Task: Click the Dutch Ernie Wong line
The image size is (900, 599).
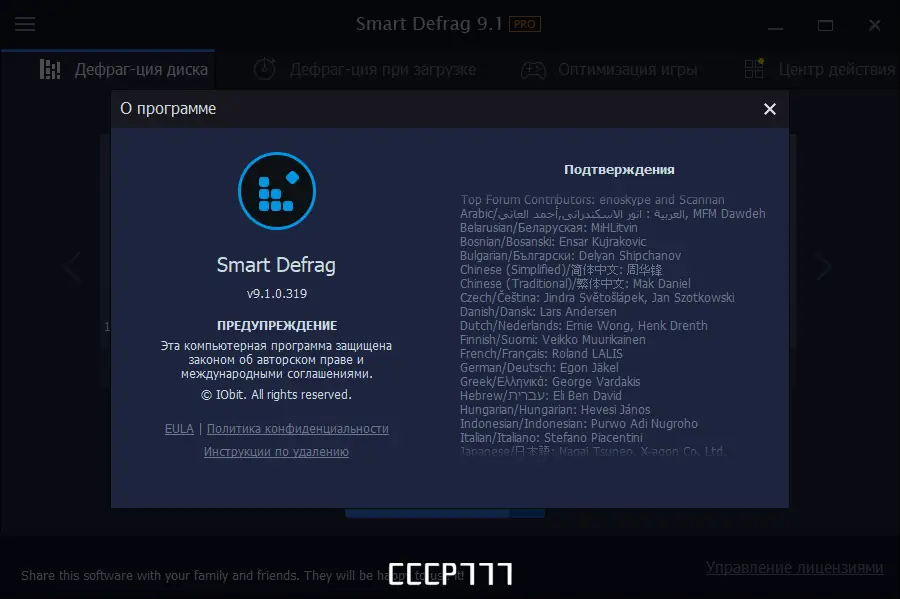Action: tap(584, 326)
